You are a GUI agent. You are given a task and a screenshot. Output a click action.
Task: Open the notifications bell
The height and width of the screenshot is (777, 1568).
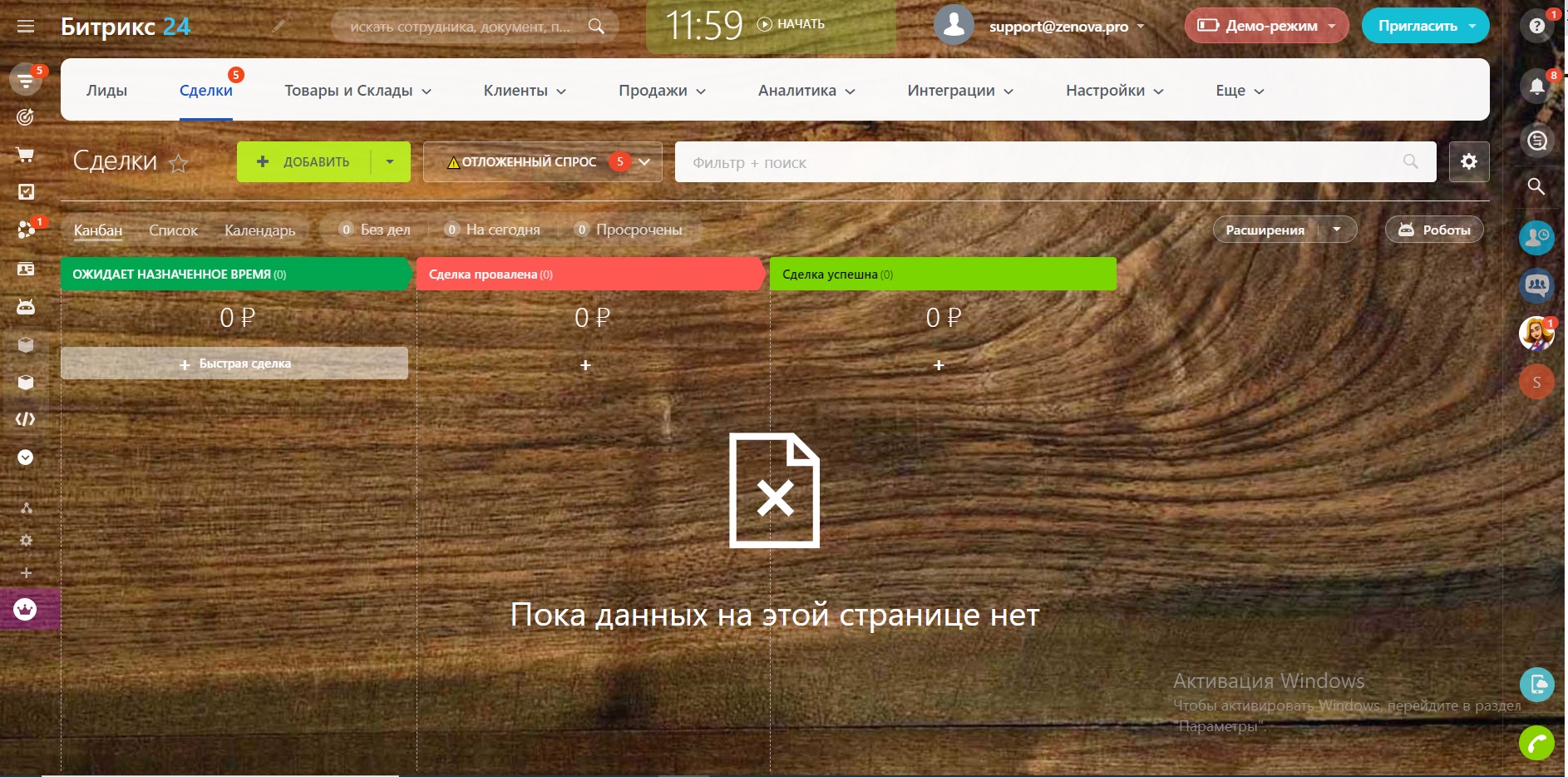(x=1537, y=86)
